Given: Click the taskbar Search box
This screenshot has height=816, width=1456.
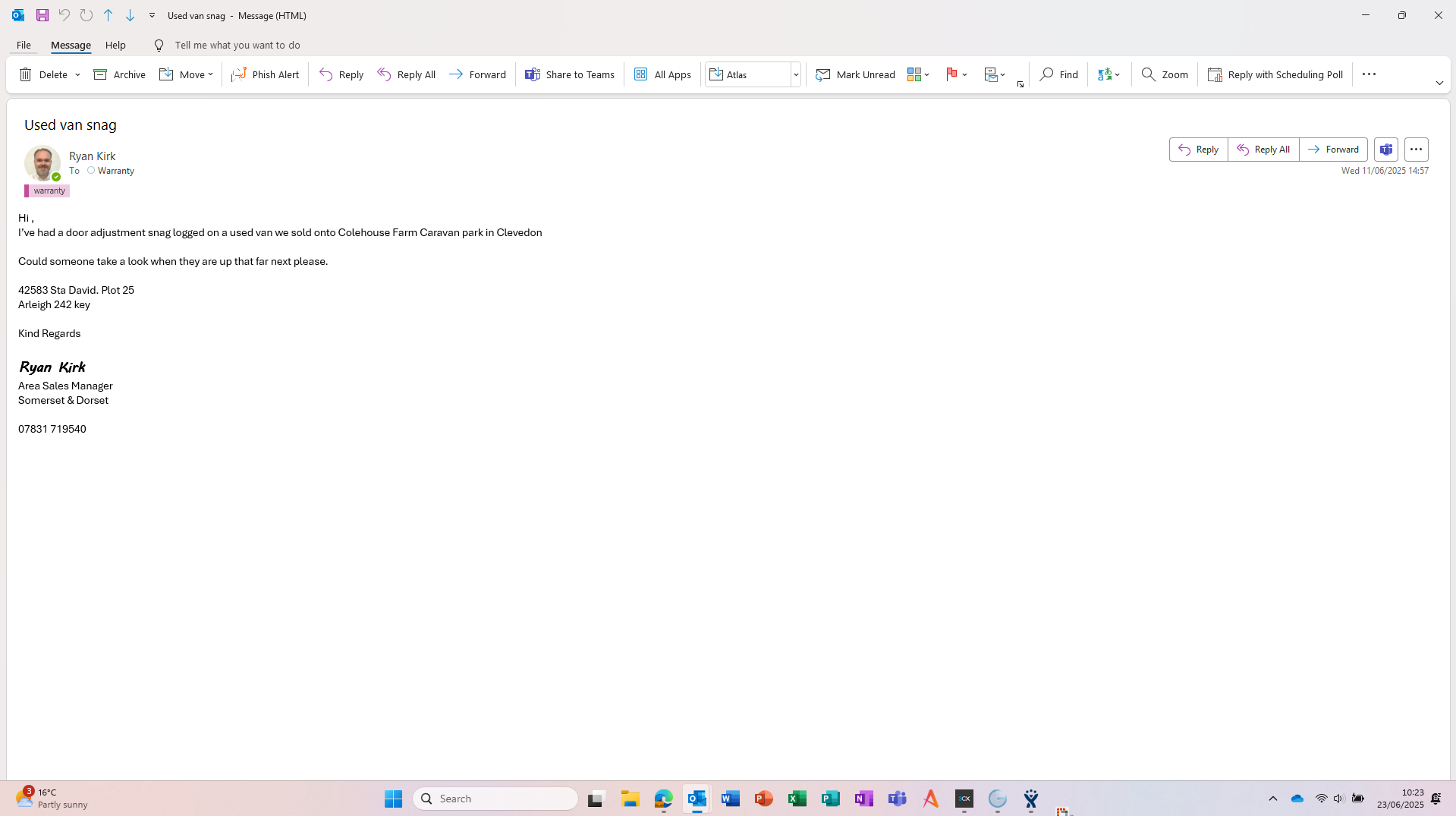Looking at the screenshot, I should coord(495,799).
